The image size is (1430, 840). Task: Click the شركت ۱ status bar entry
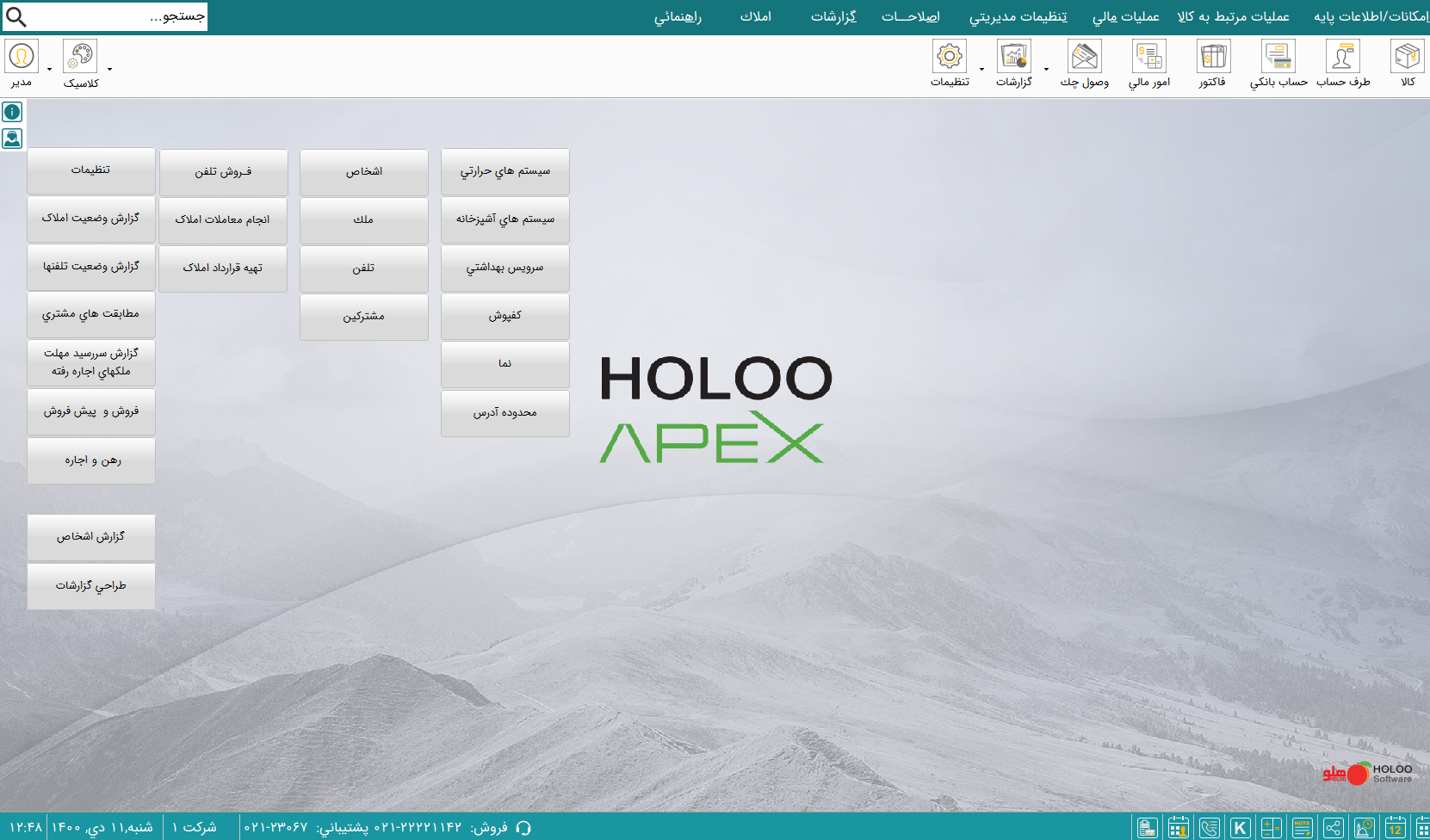pos(195,827)
